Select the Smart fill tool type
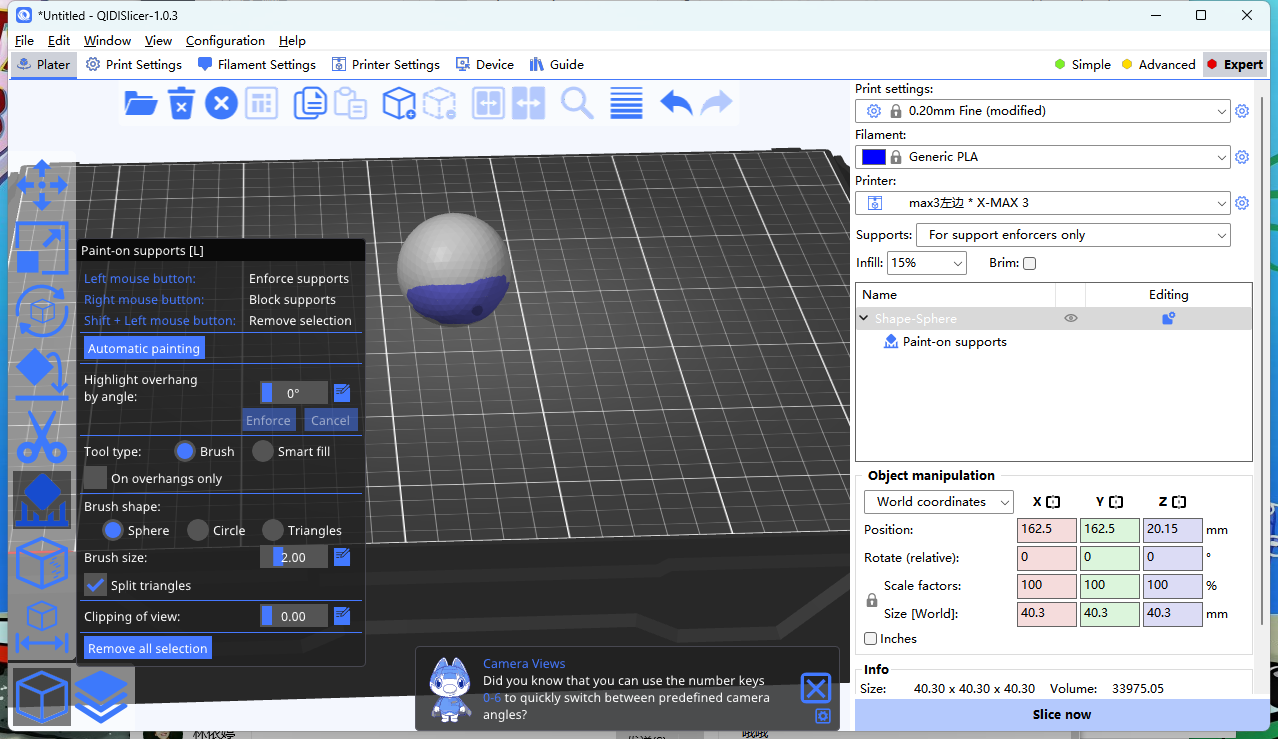Image resolution: width=1278 pixels, height=739 pixels. point(263,451)
